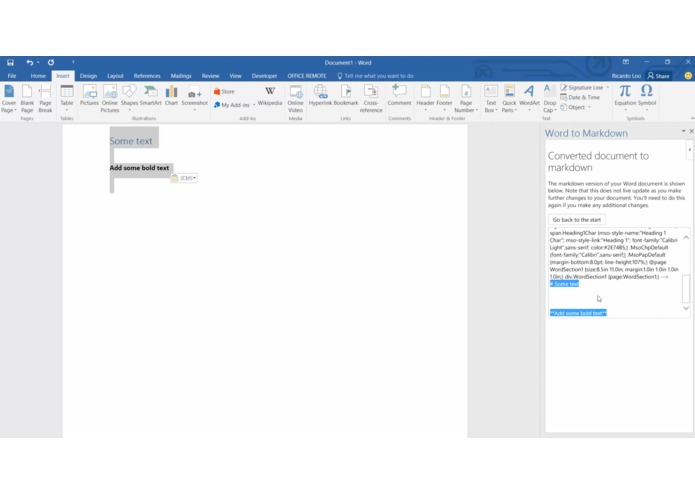
Task: Insert Pictures from the device
Action: 89,95
